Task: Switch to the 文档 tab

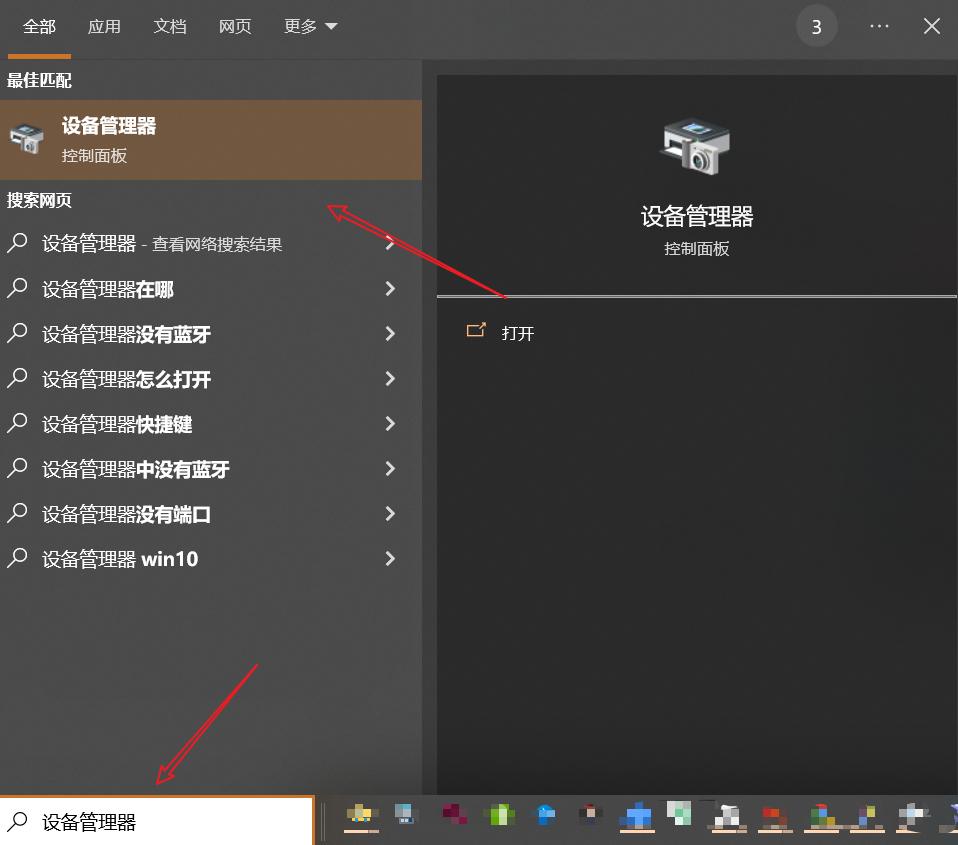Action: click(169, 26)
